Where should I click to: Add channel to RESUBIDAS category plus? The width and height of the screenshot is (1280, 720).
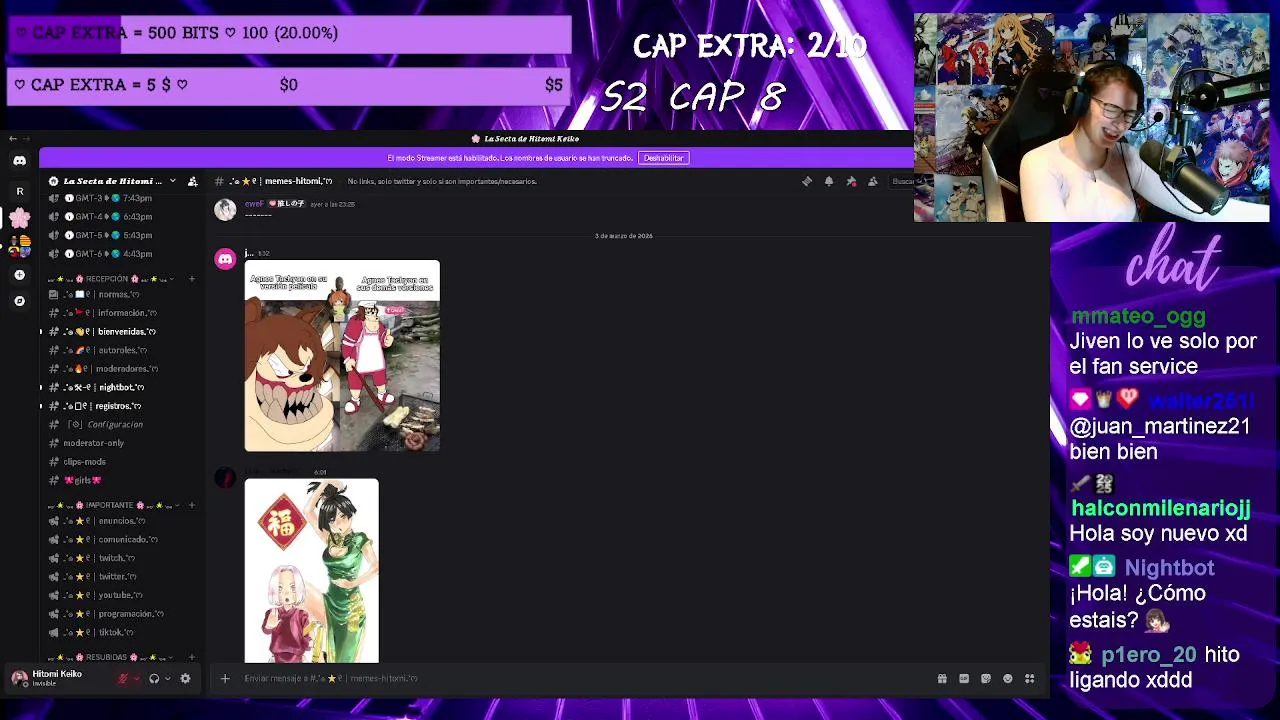point(191,657)
